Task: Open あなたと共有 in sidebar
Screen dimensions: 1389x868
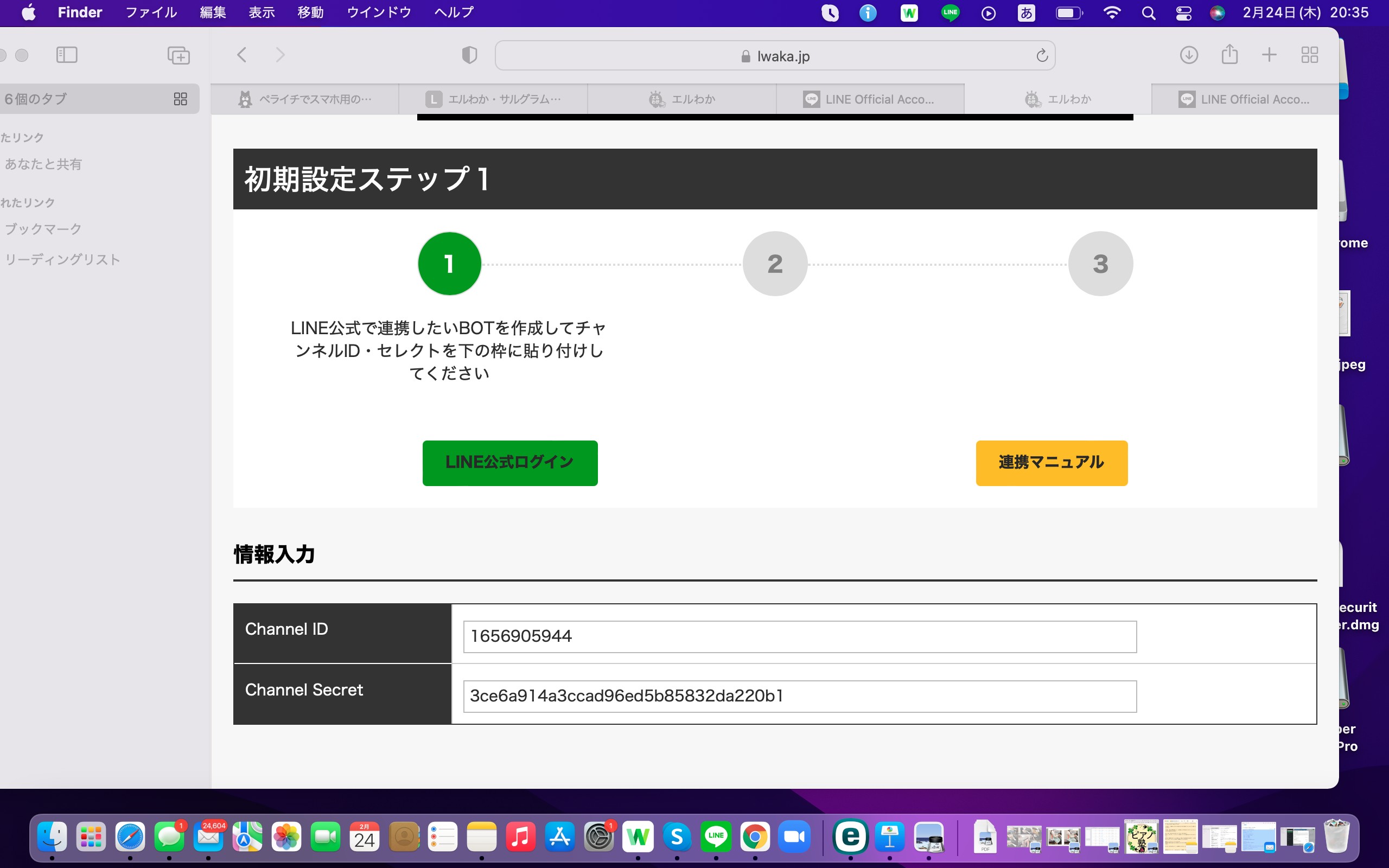Action: tap(43, 164)
